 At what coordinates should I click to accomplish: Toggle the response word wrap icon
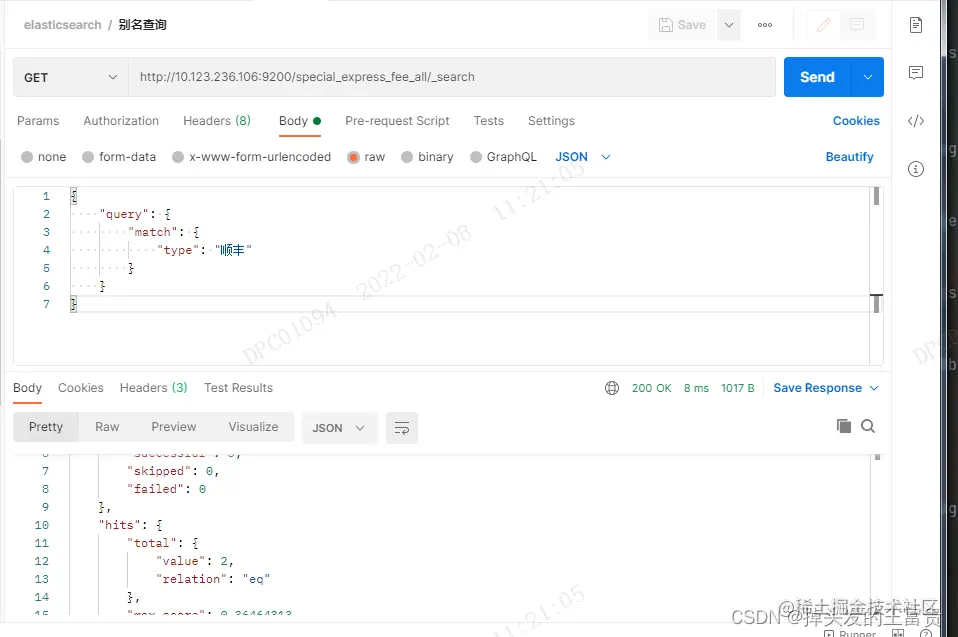click(x=401, y=428)
